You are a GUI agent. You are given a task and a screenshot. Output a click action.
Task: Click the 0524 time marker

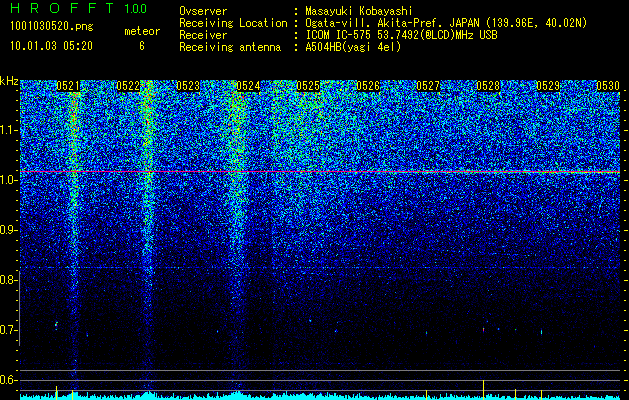coord(248,86)
